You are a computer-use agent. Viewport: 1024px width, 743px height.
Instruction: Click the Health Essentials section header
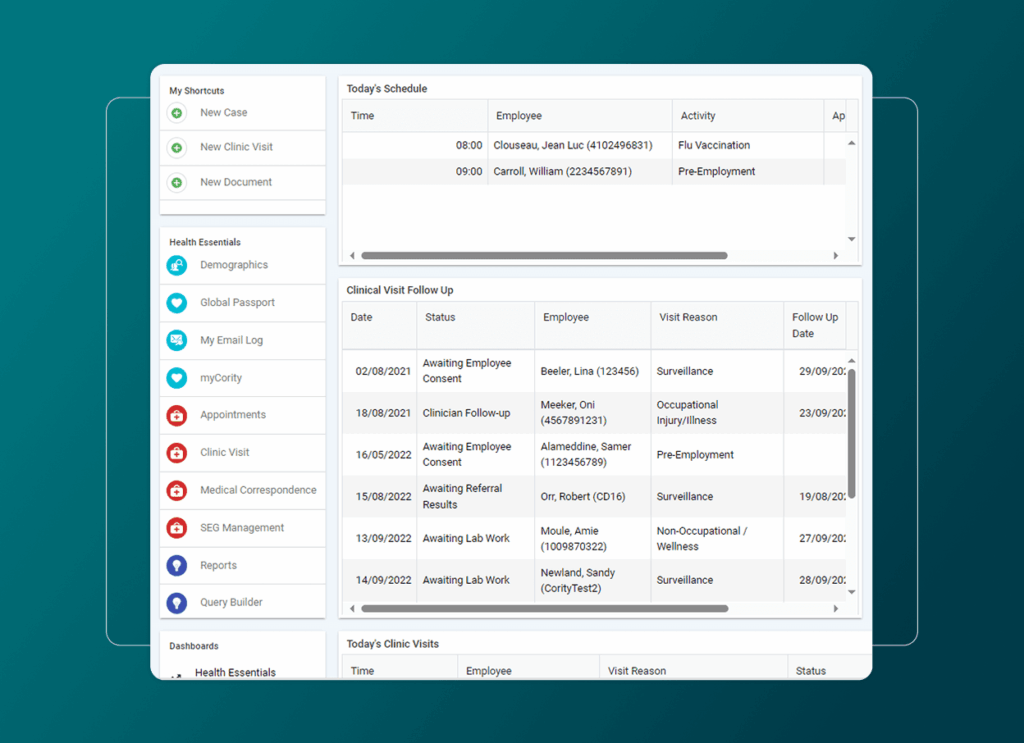pos(204,242)
